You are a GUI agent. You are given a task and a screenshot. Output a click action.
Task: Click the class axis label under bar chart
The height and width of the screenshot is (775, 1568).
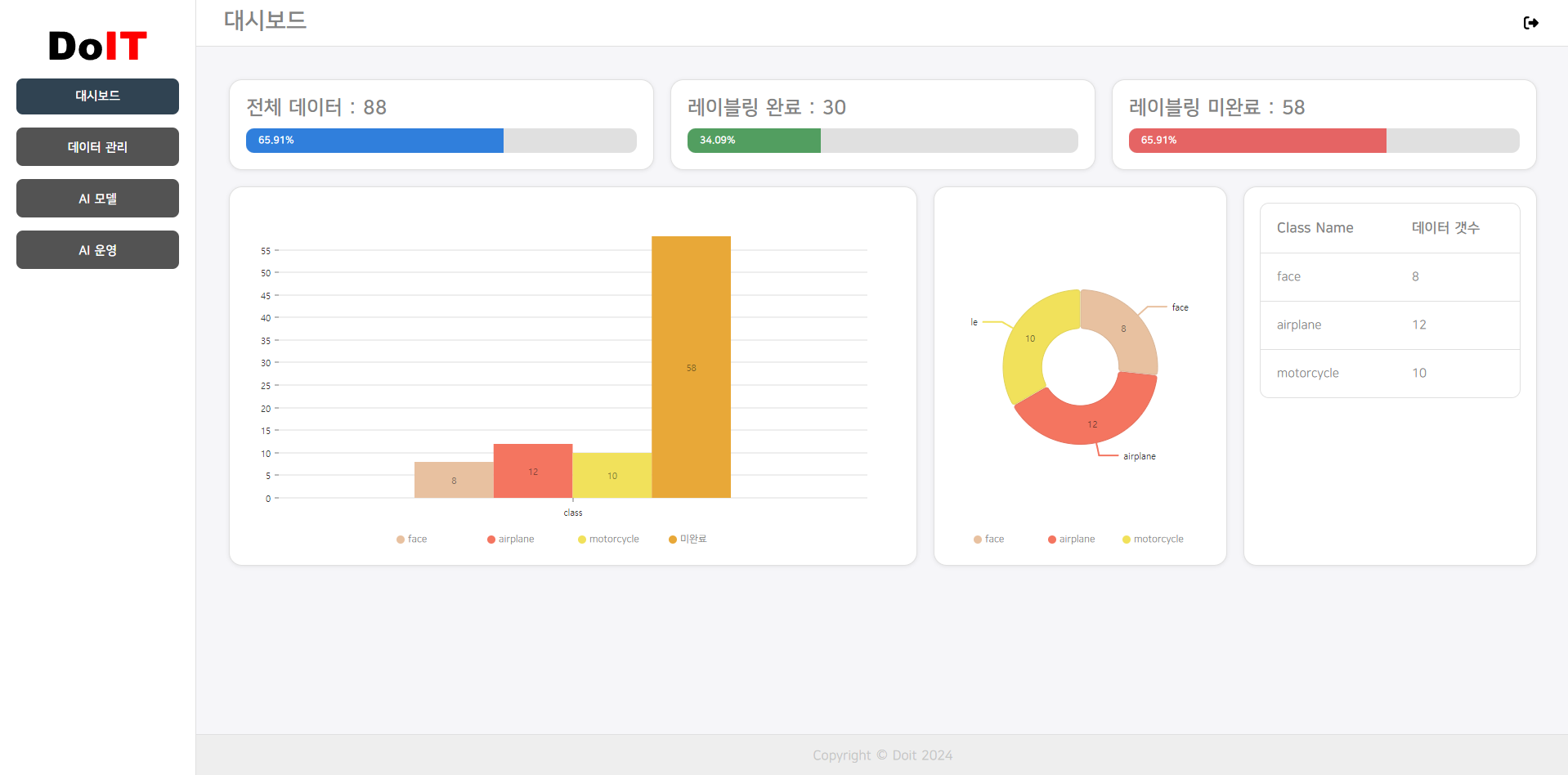pos(573,513)
